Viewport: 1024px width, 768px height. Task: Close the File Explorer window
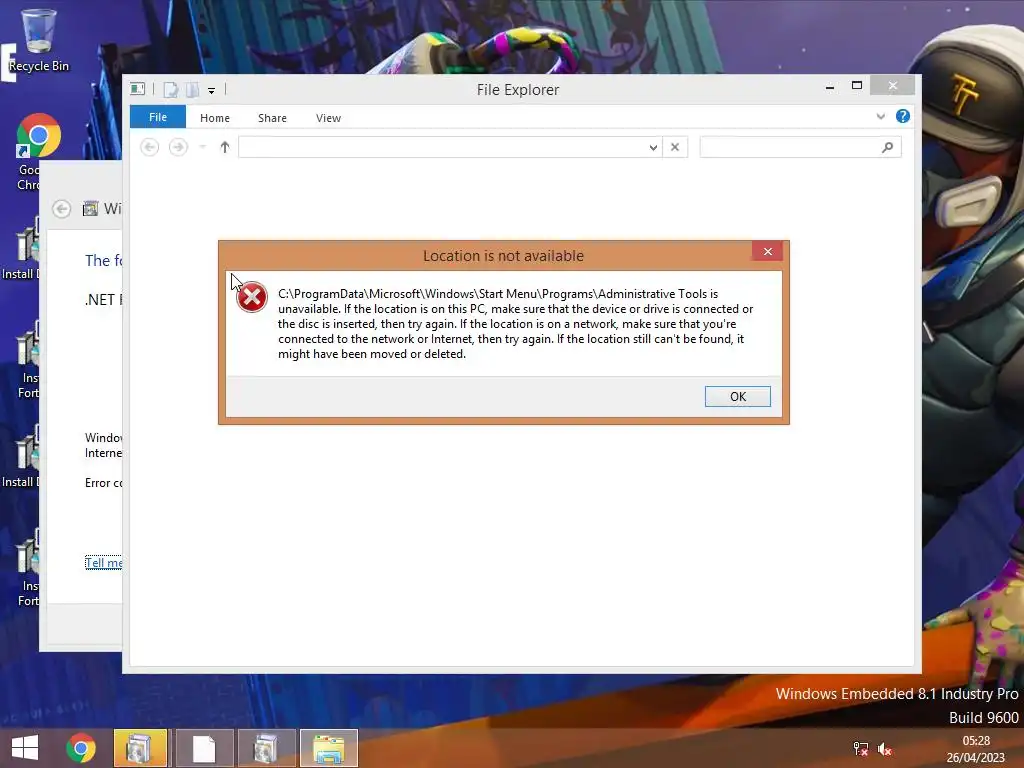(x=893, y=86)
